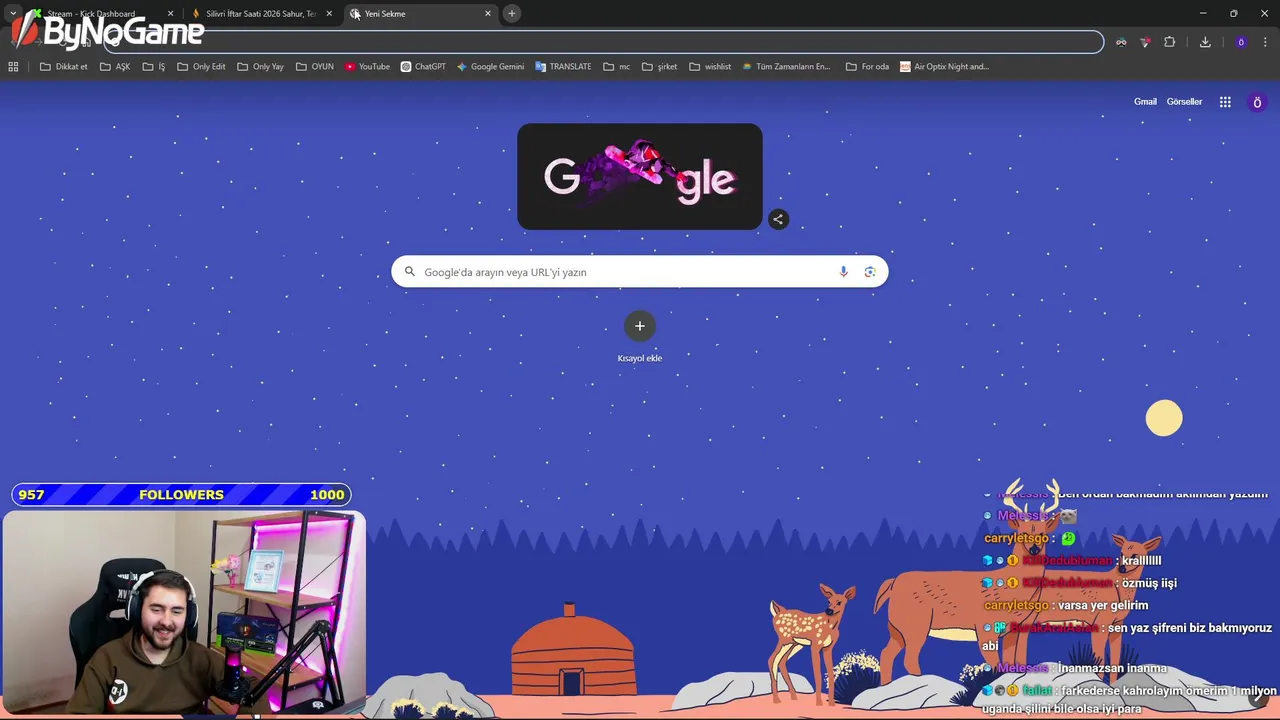The image size is (1280, 720).
Task: Show browser downloads
Action: 1205,42
